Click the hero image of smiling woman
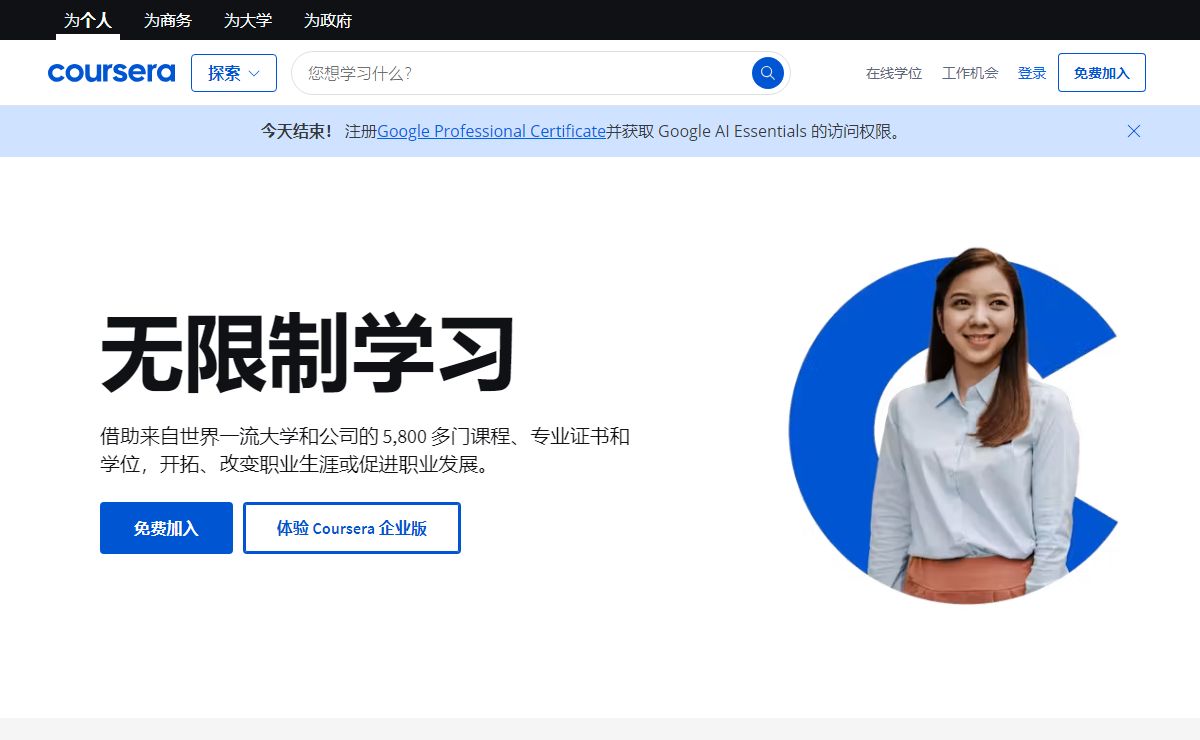The height and width of the screenshot is (740, 1200). pos(953,425)
